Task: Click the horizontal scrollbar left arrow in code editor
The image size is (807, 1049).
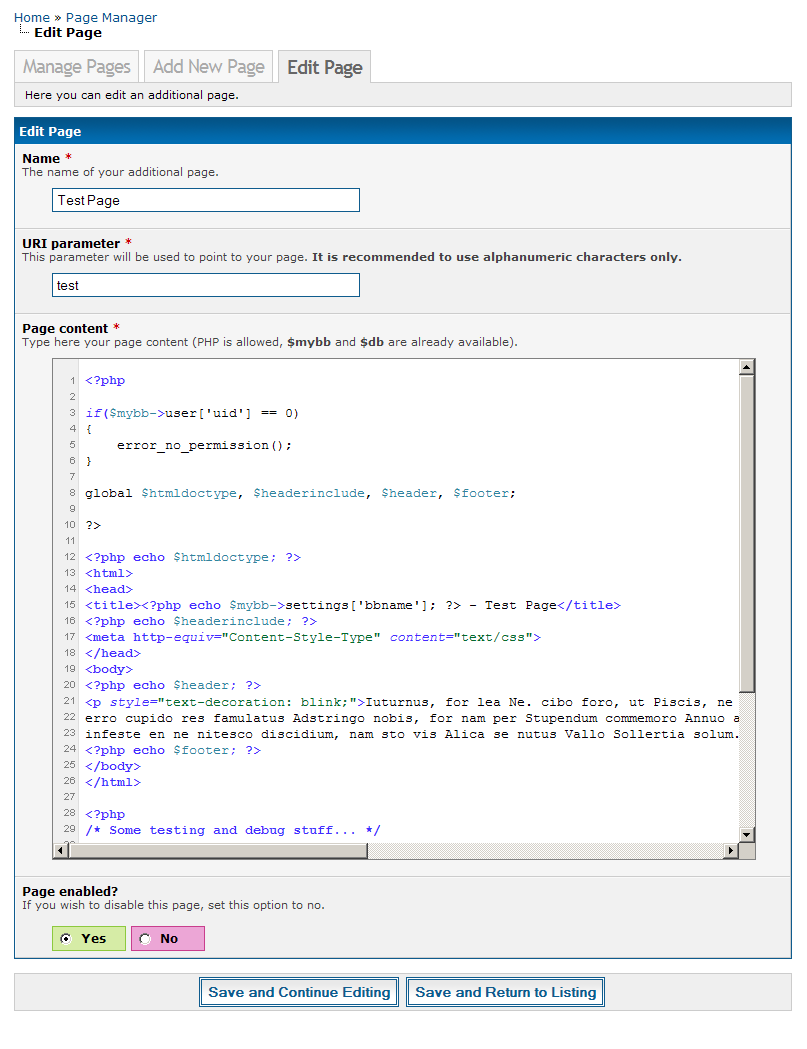Action: pos(61,851)
